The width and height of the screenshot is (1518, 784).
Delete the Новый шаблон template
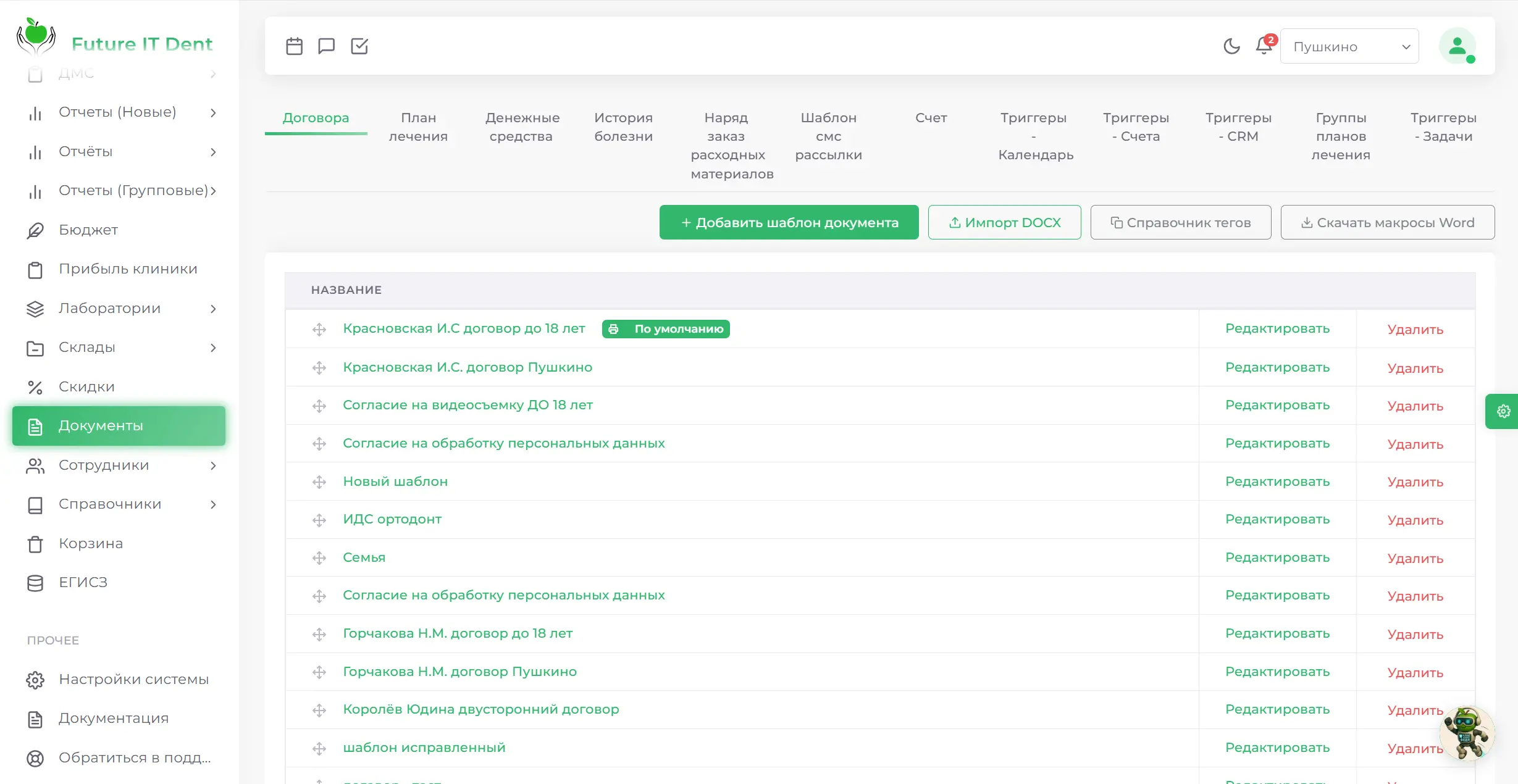pos(1415,482)
